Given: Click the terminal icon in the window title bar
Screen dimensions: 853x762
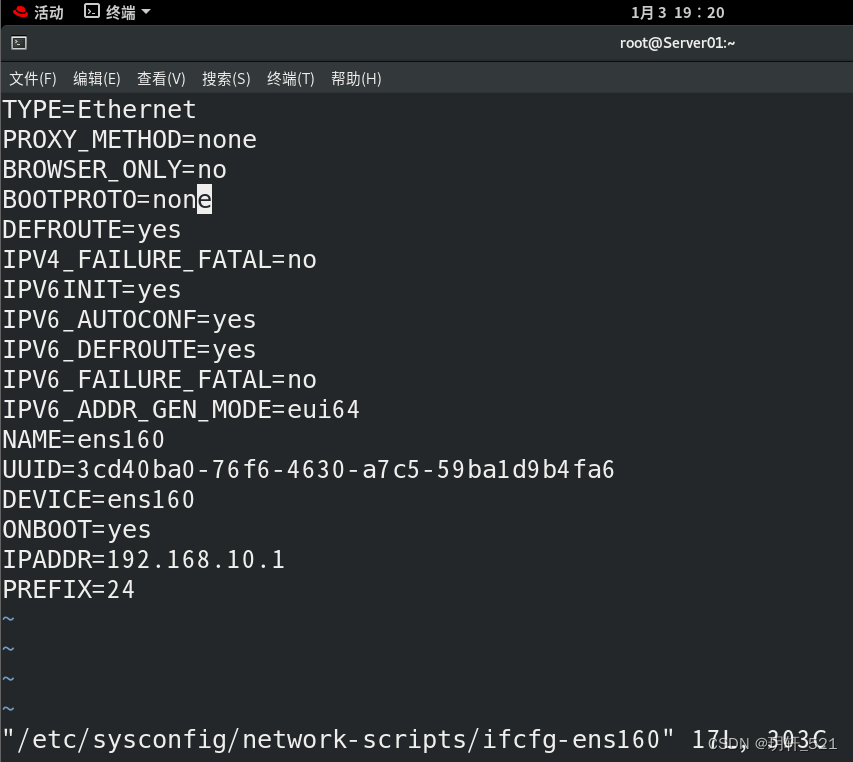Looking at the screenshot, I should point(19,43).
